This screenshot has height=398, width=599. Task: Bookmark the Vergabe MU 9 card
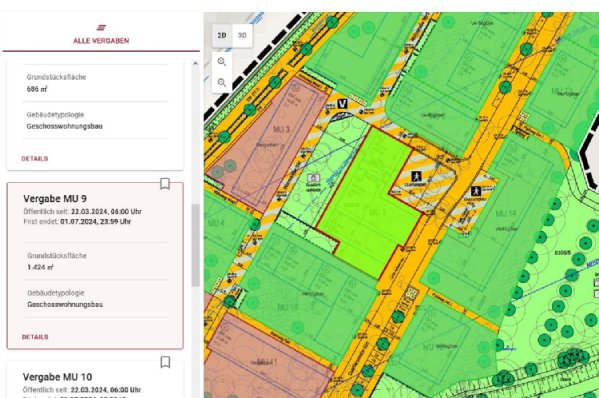click(x=165, y=184)
